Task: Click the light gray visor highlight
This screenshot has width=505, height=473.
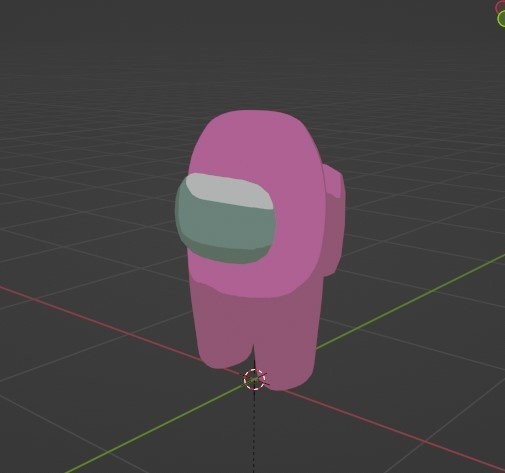Action: click(230, 190)
